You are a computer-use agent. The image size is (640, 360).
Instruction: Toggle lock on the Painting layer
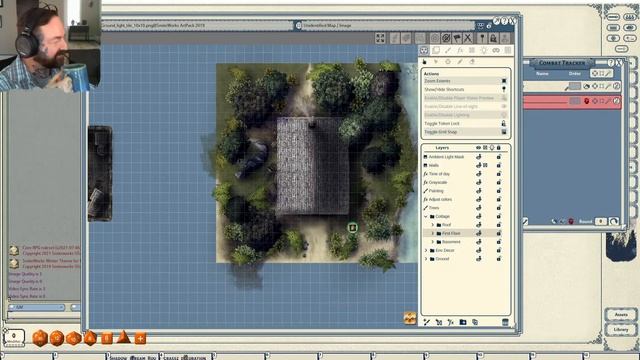click(x=499, y=191)
